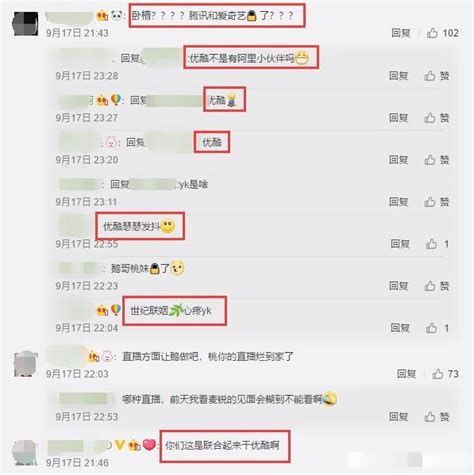Open the avatar of the 21:46 commenter

25,452
